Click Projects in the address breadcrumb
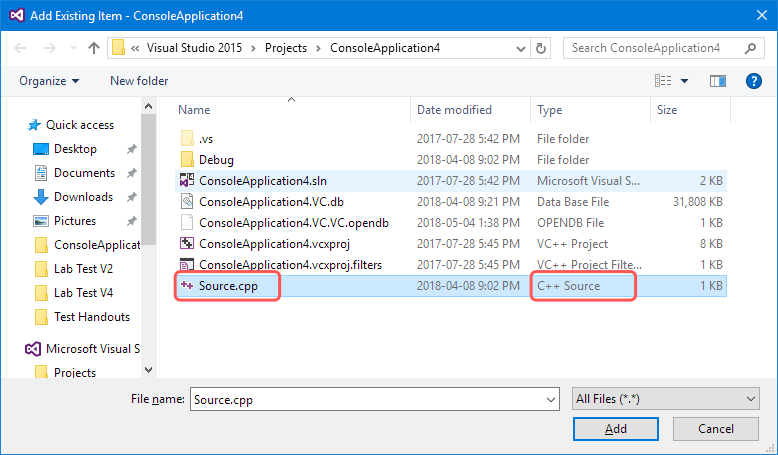Viewport: 778px width, 455px height. (286, 48)
